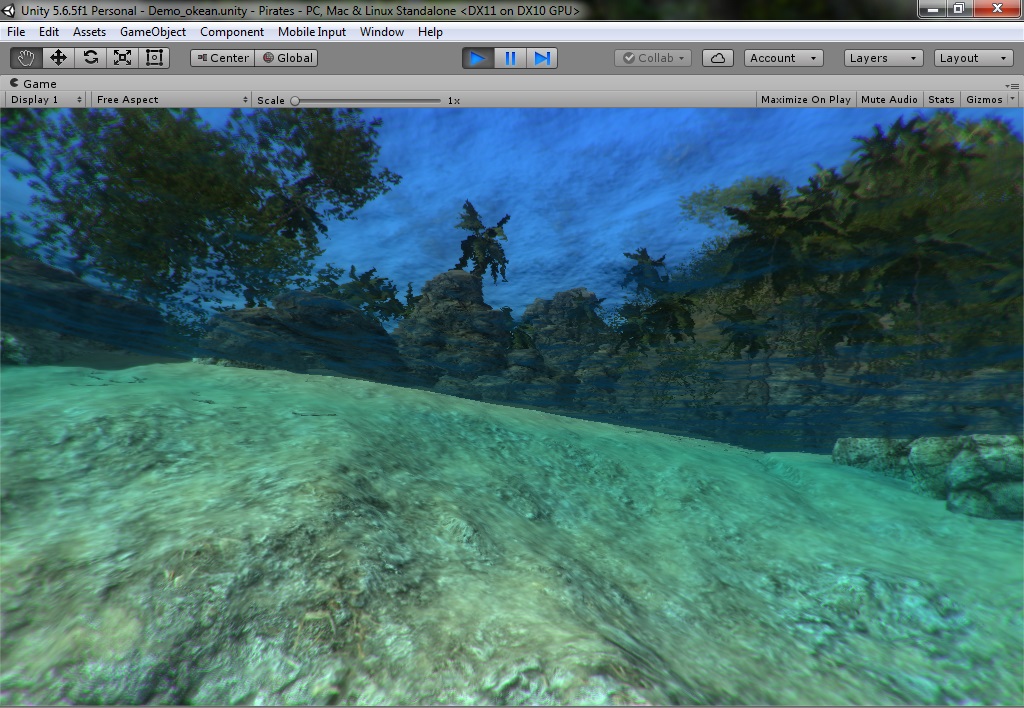Open the Help menu
The height and width of the screenshot is (708, 1024).
[x=430, y=32]
